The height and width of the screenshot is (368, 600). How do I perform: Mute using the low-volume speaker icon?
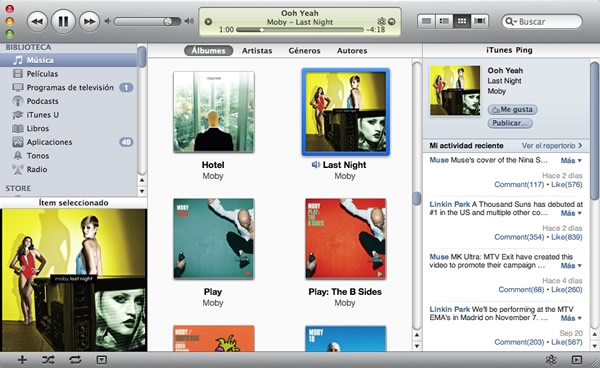click(108, 21)
